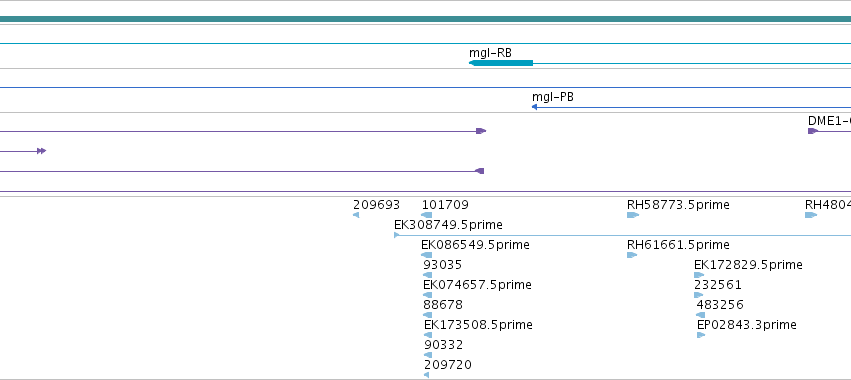Click the EK086549.5prime label
Screen dimensions: 851x380
pyautogui.click(x=475, y=245)
